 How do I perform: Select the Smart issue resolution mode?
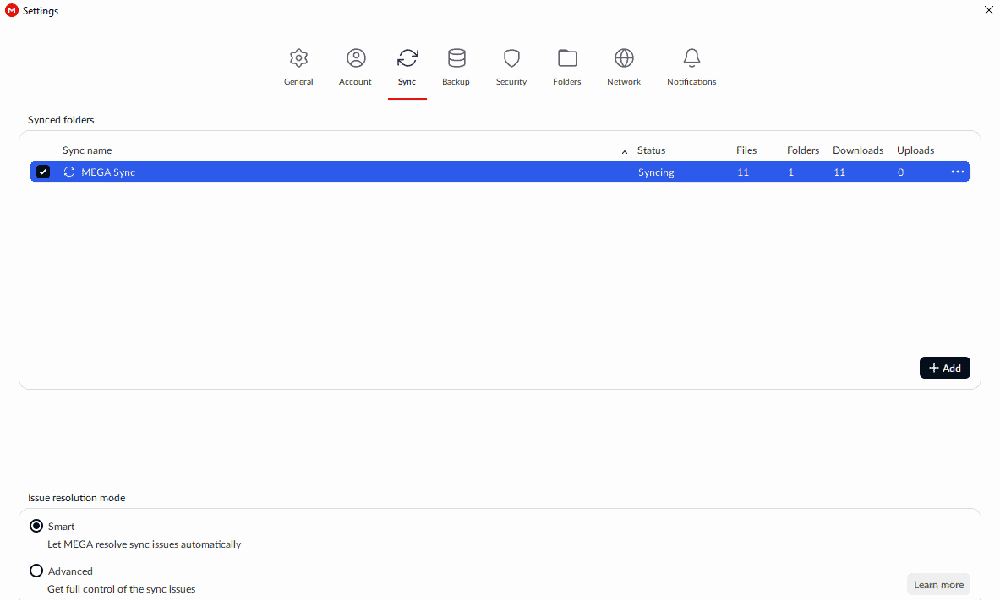coord(37,526)
